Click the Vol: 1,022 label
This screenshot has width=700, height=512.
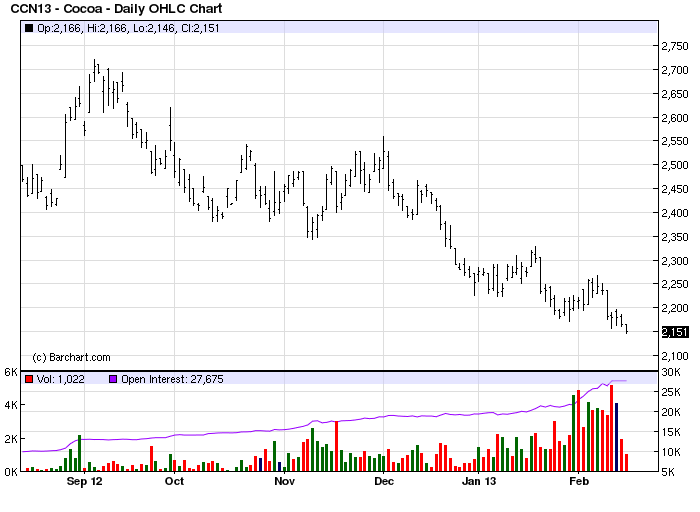pyautogui.click(x=60, y=379)
